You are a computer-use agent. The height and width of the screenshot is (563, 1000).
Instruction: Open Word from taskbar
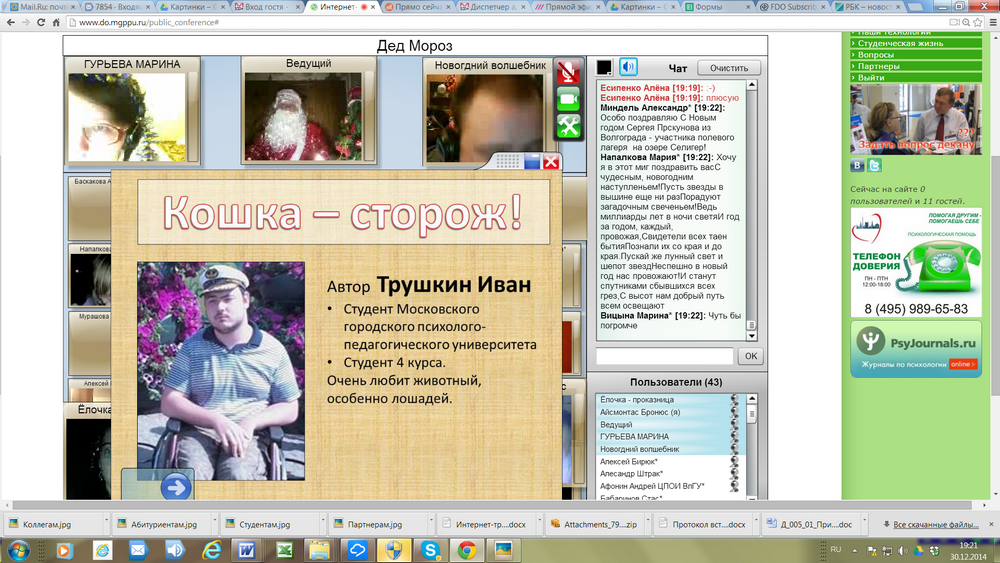[247, 550]
